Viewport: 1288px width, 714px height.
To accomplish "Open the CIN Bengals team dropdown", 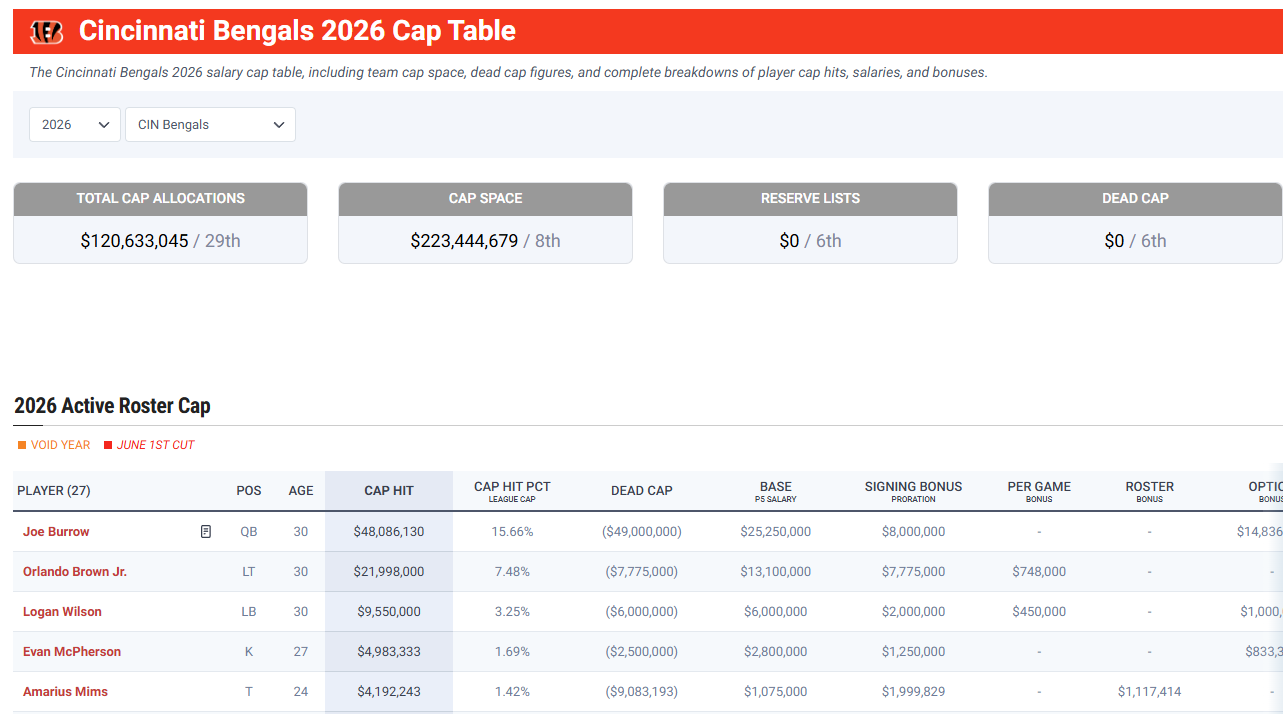I will (x=210, y=124).
